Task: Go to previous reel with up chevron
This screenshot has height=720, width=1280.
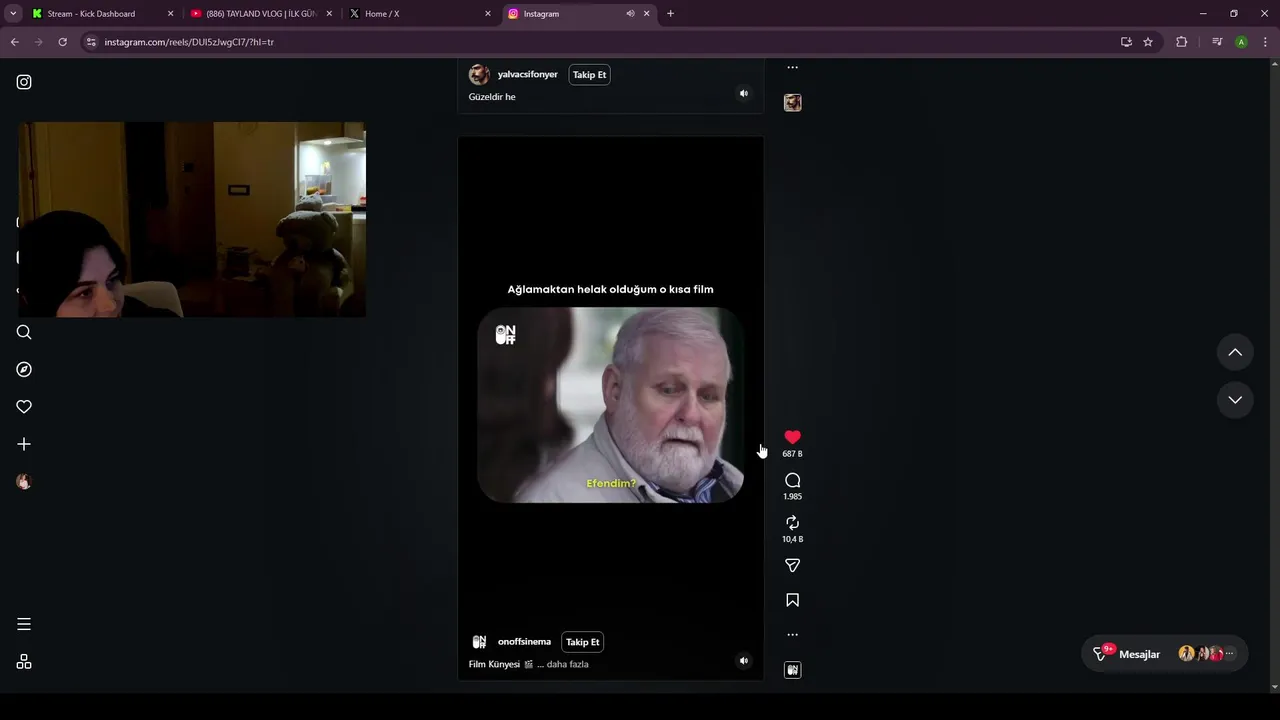Action: click(1235, 352)
